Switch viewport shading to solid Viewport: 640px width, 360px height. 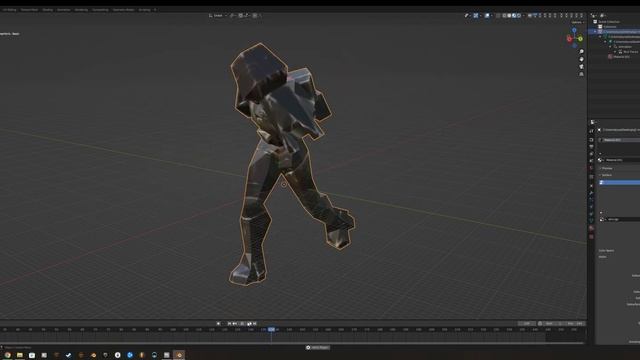[x=509, y=16]
